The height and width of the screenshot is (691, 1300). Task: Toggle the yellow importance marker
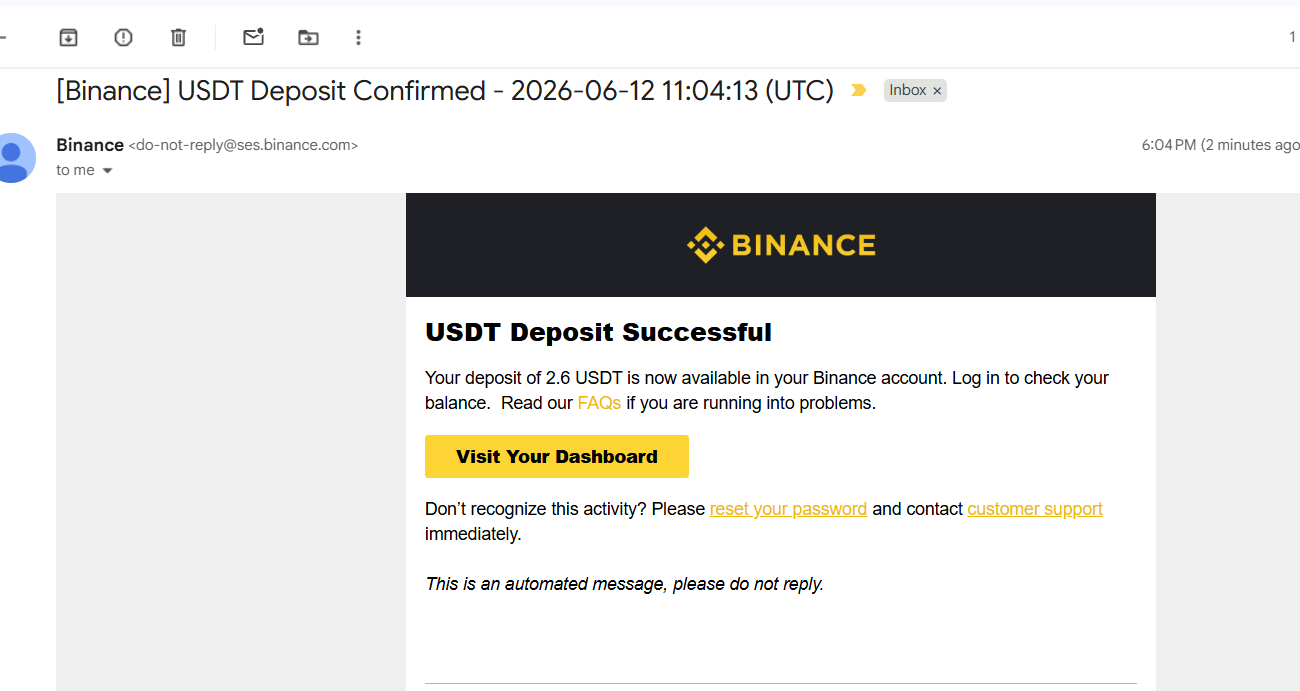click(x=858, y=90)
